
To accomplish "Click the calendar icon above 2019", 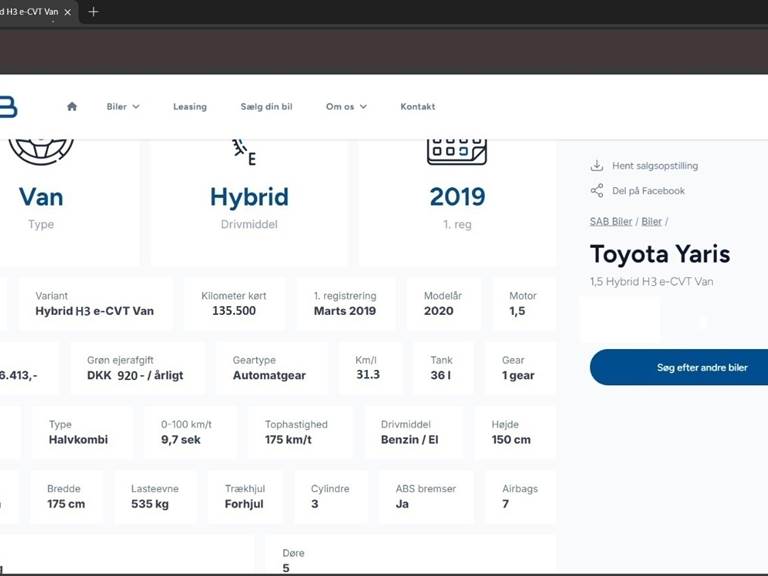I will coord(457,152).
